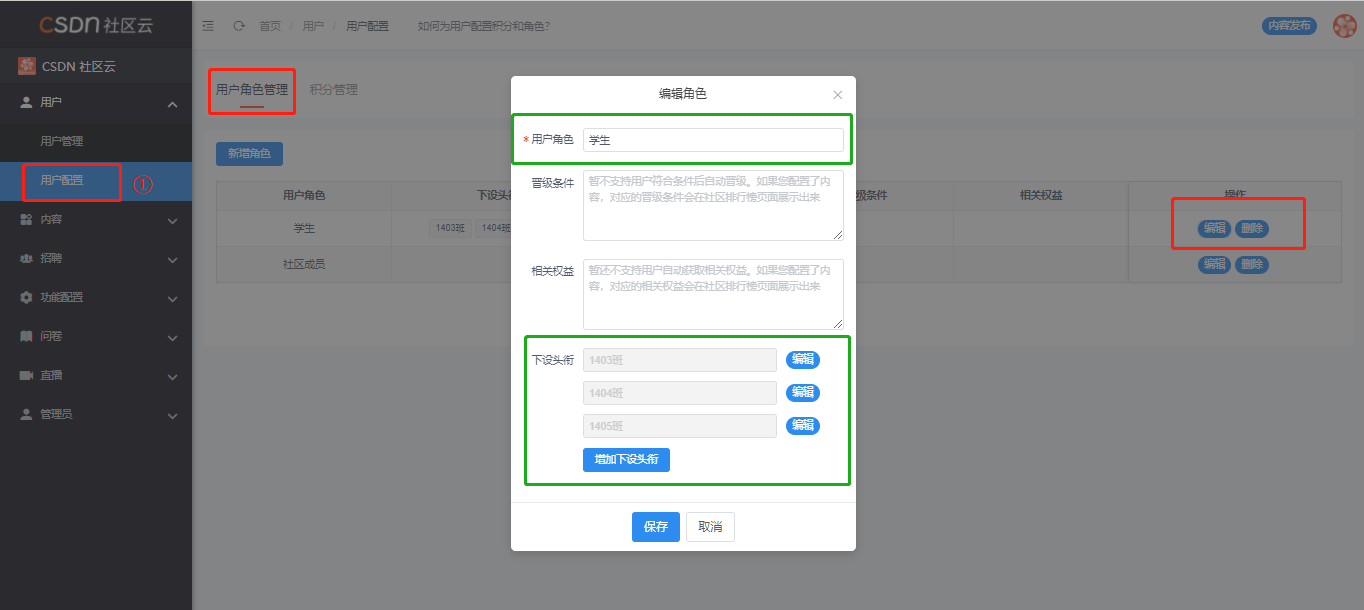The image size is (1364, 610).
Task: Collapse the 用户 menu chevron
Action: point(172,104)
